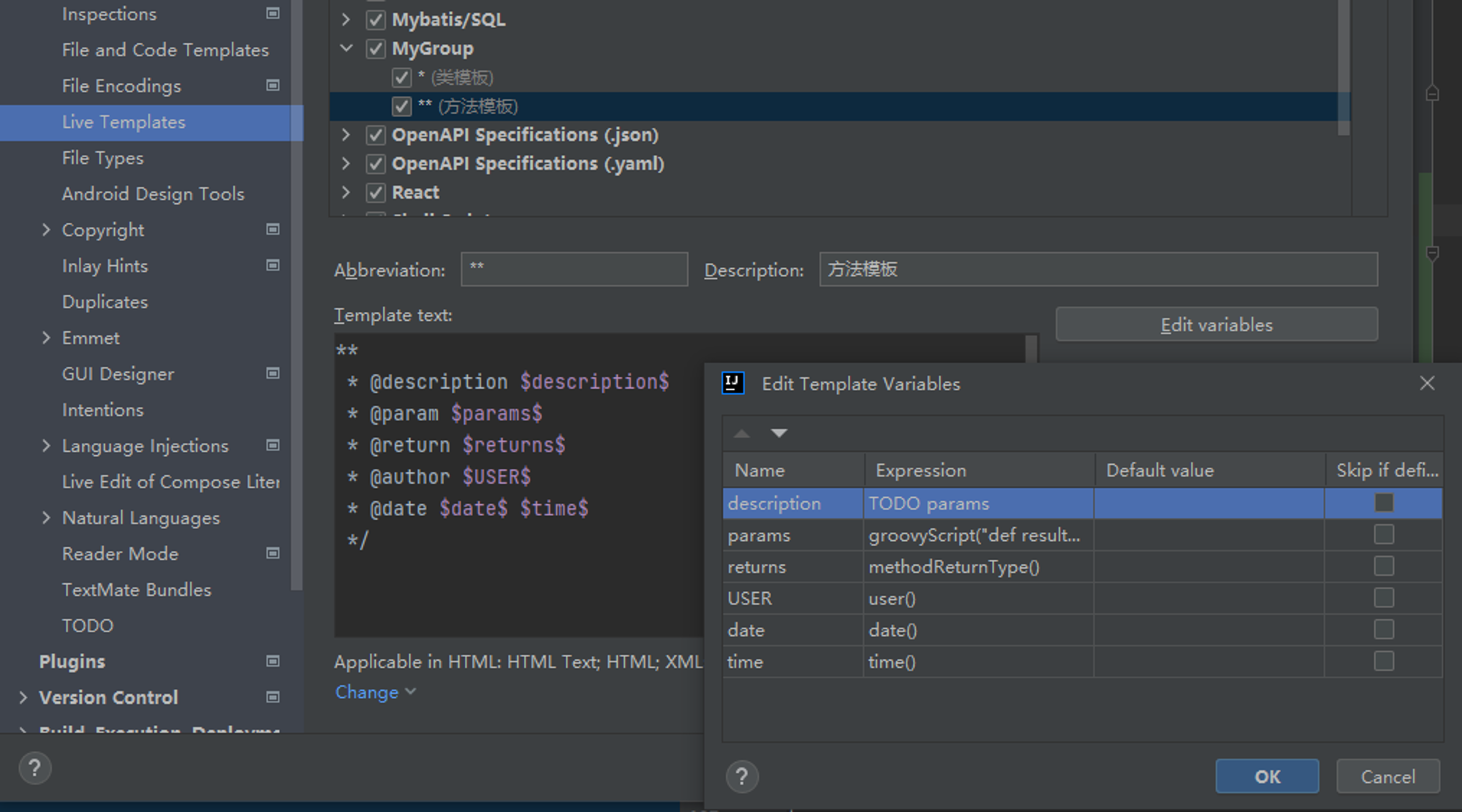This screenshot has height=812, width=1462.
Task: Click the Default value column header
Action: pos(1210,470)
